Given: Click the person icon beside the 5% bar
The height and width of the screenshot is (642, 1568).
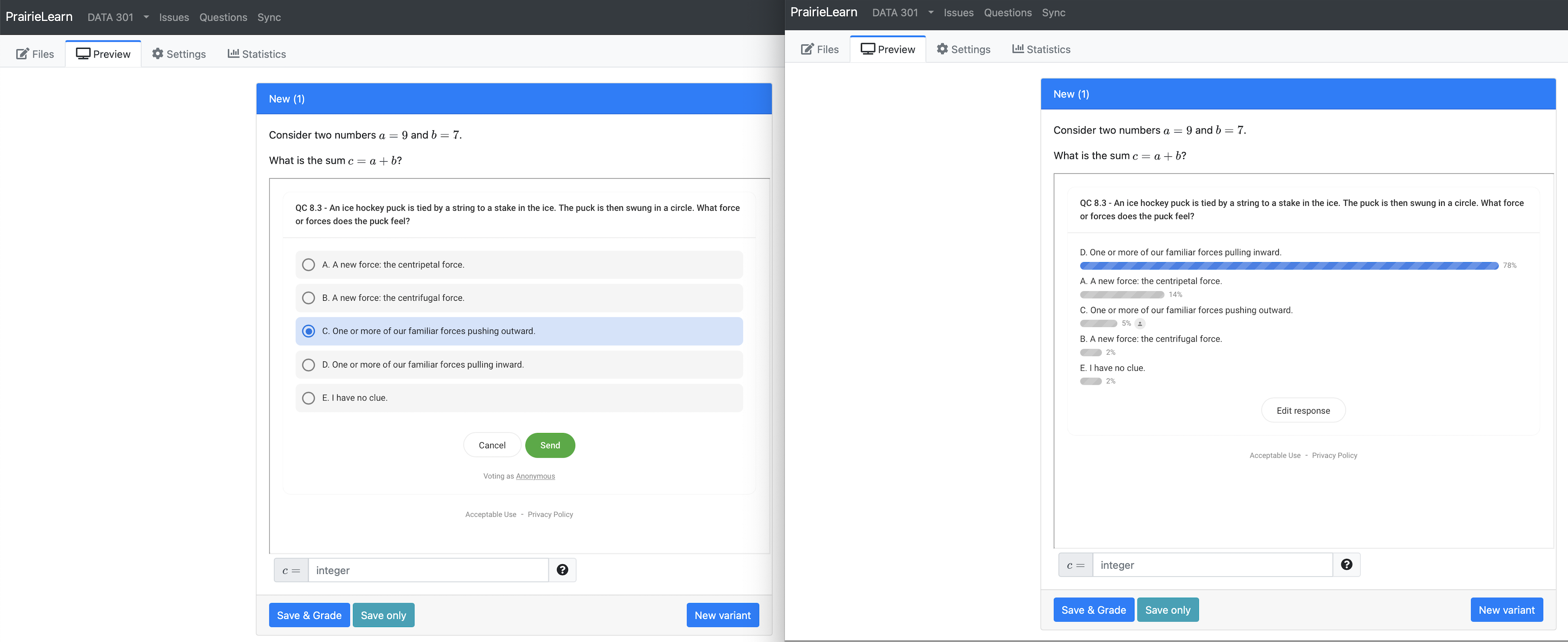Looking at the screenshot, I should click(1140, 324).
